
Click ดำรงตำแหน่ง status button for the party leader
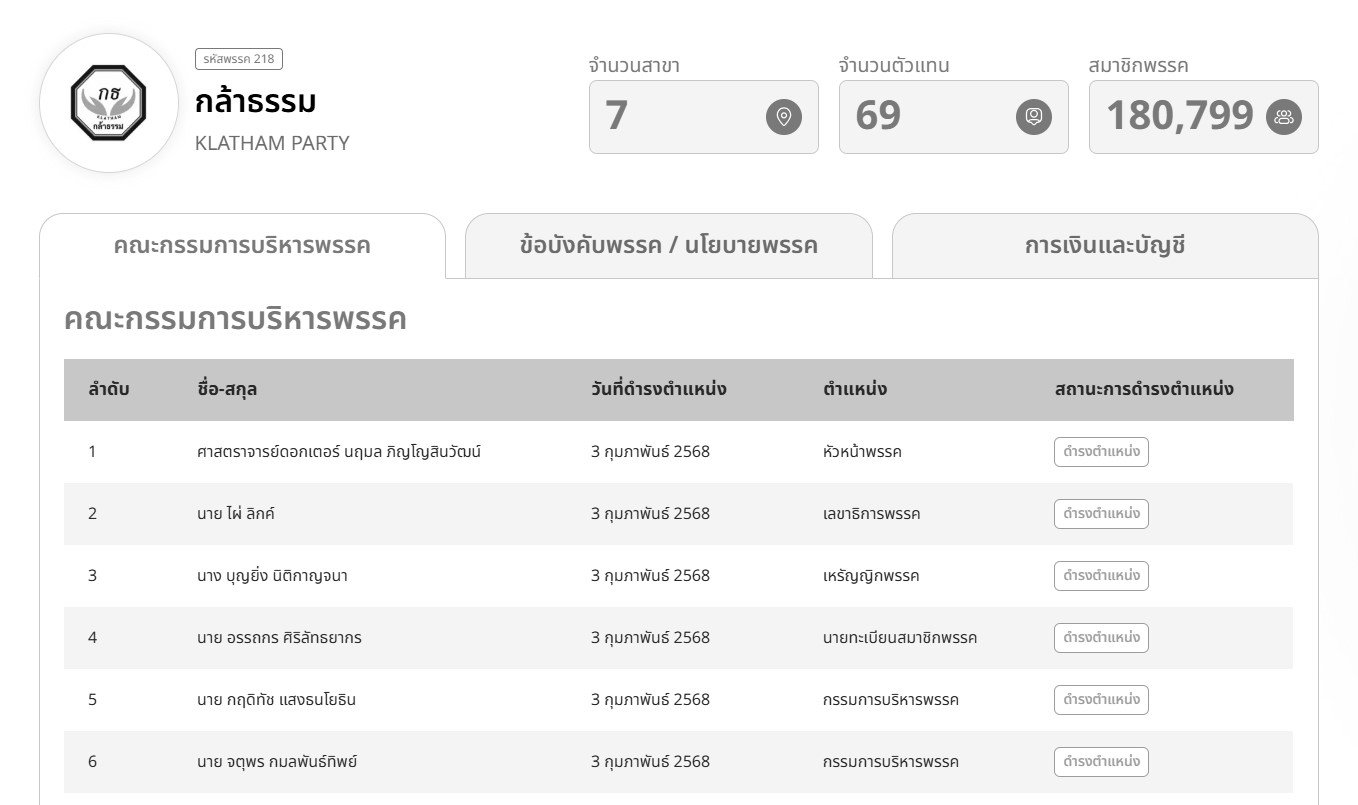pos(1101,451)
